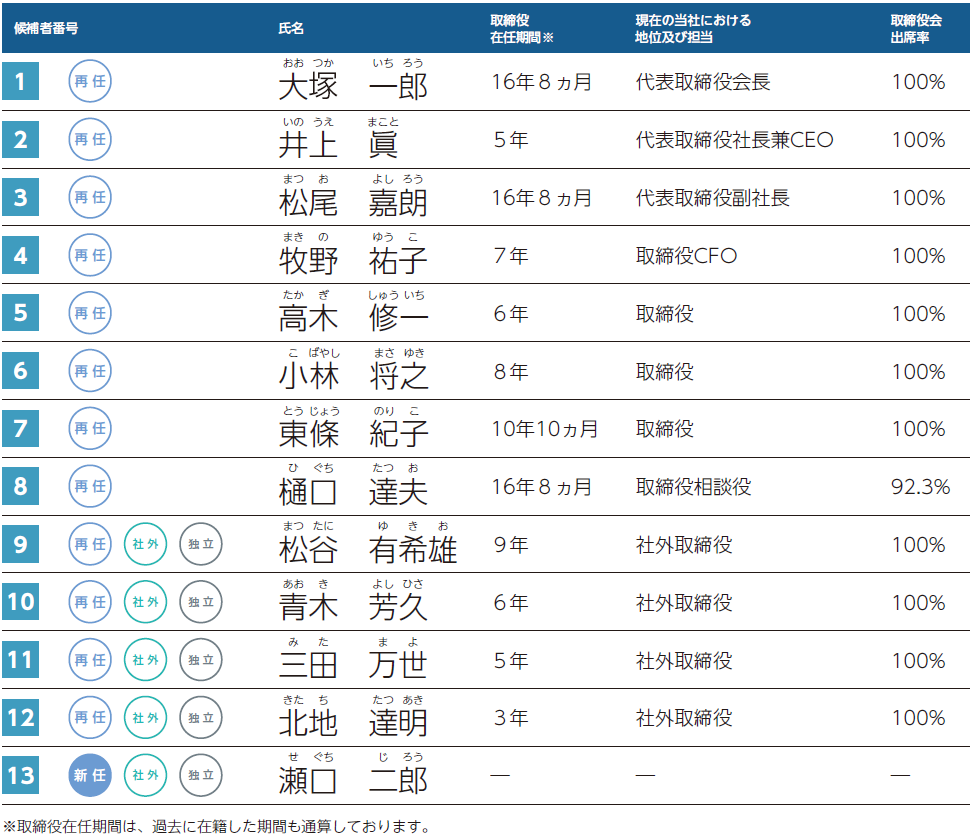Click the 社外 badge in 北地 達明's row

[x=145, y=718]
